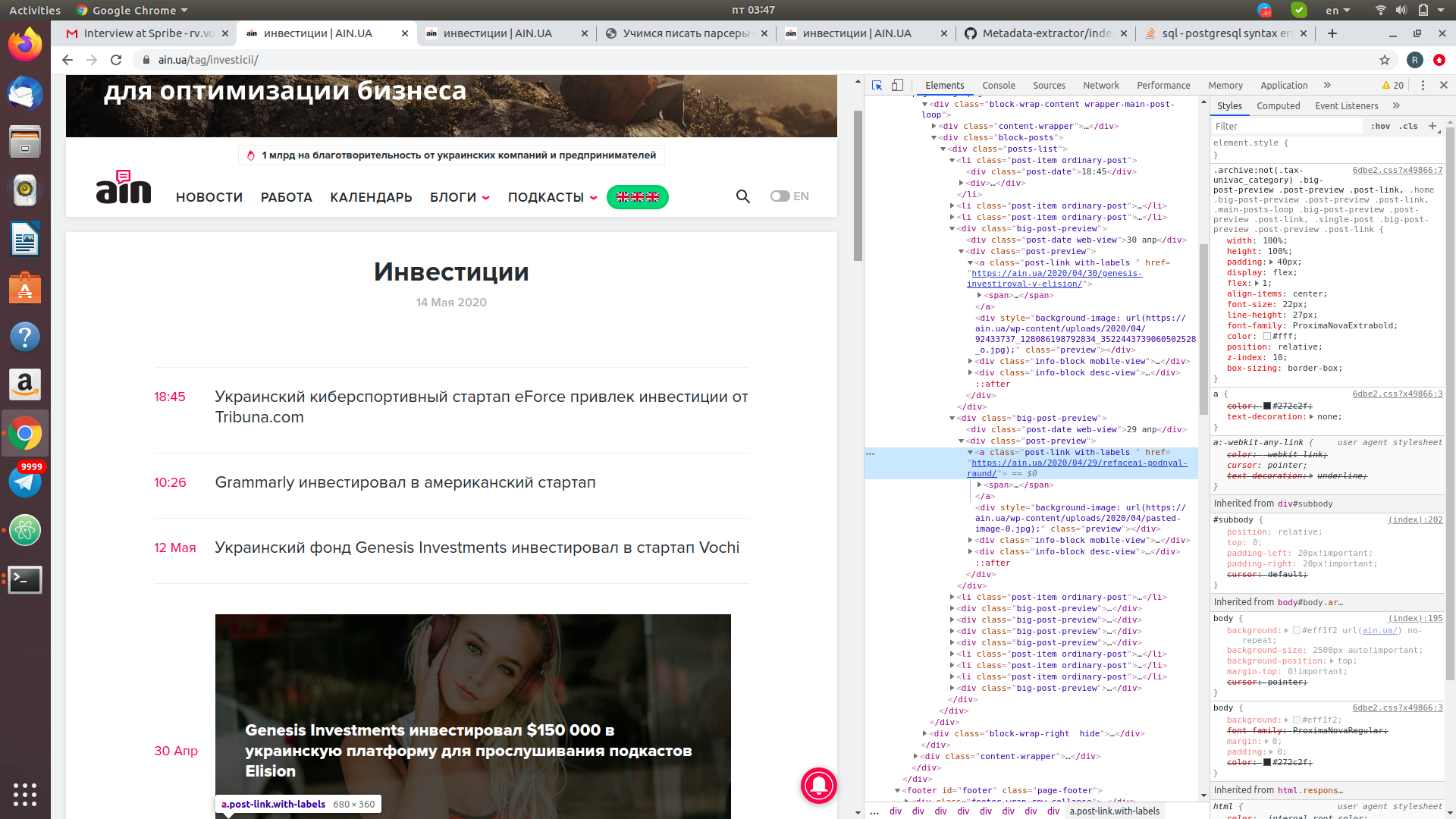Screen dimensions: 1456x819
Task: Open a new Chrome tab
Action: click(x=1332, y=33)
